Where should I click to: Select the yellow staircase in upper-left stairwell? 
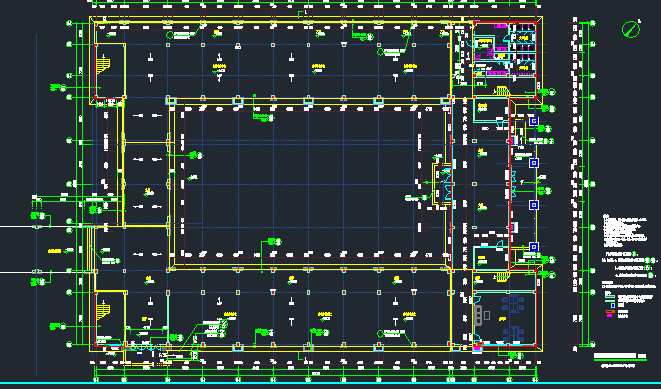103,66
